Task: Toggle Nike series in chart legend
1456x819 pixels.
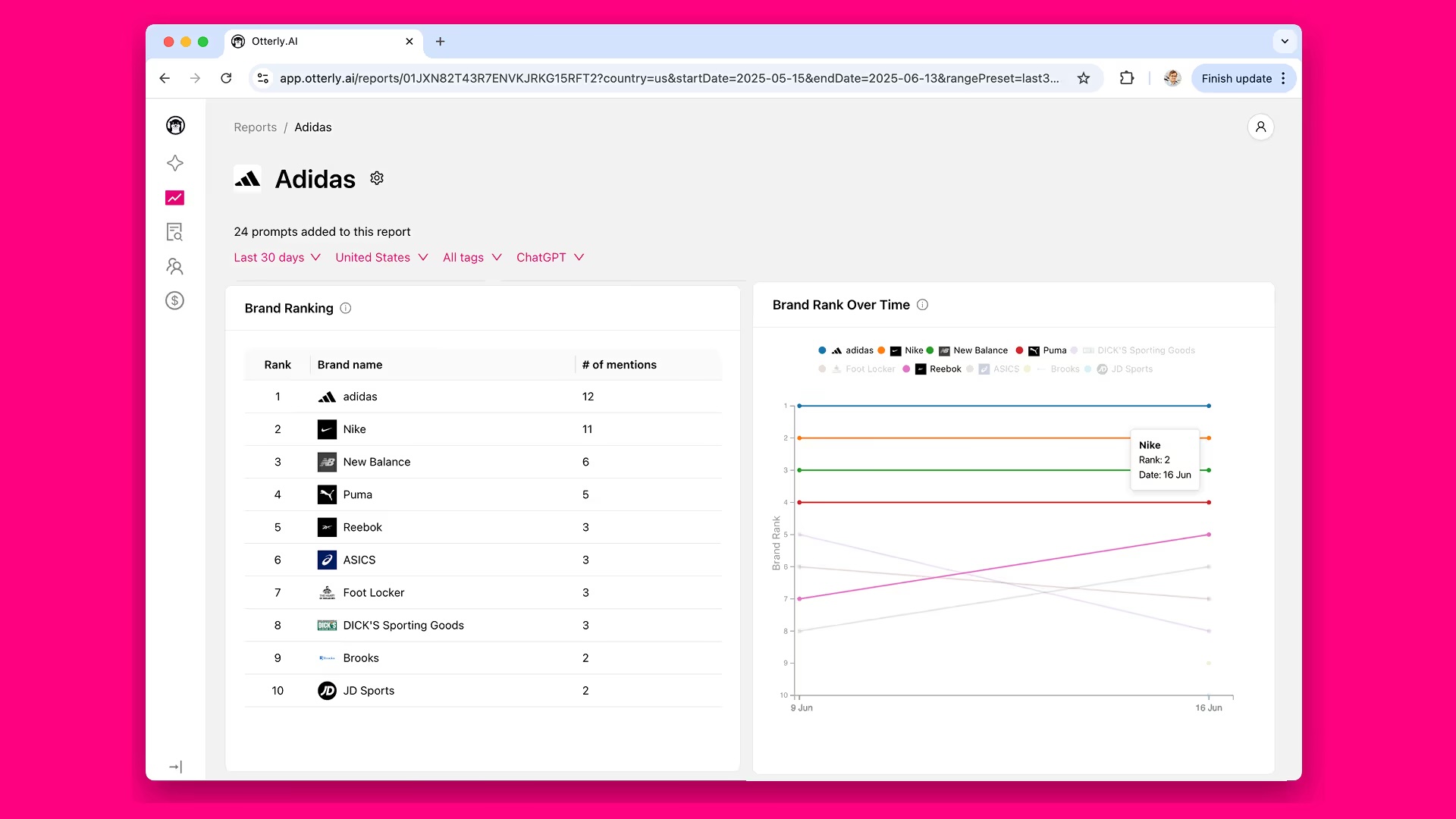Action: [x=914, y=350]
